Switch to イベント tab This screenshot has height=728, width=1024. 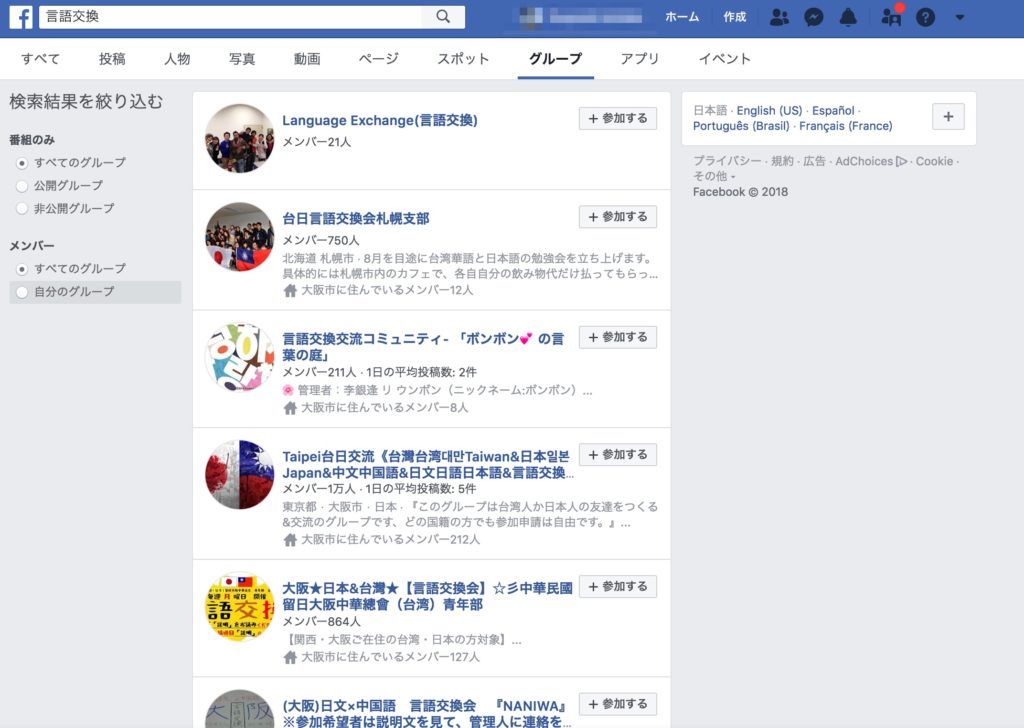pos(724,59)
